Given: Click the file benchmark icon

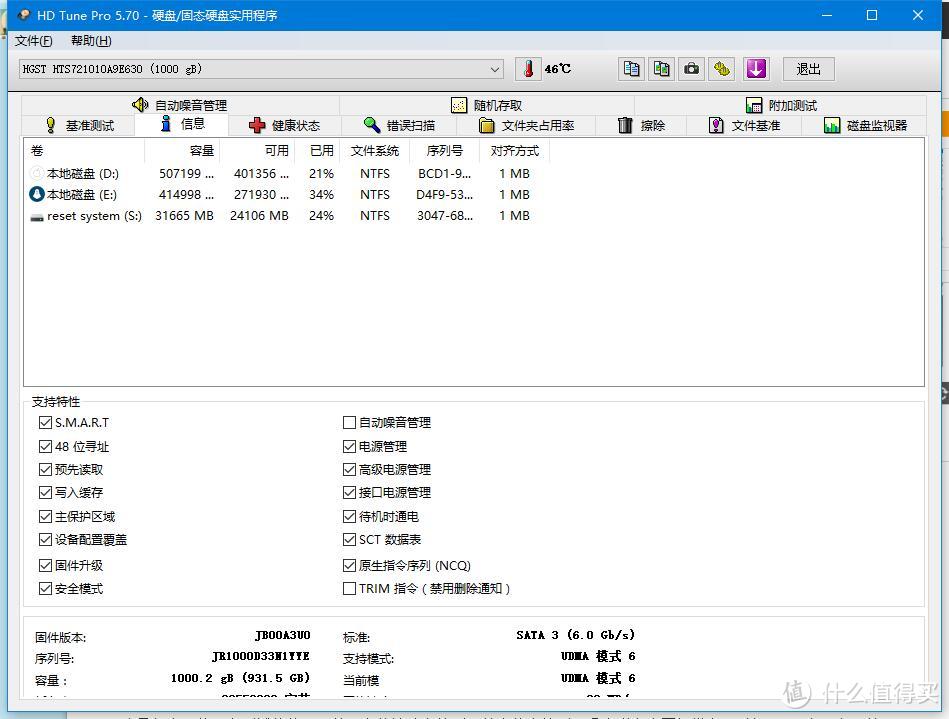Looking at the screenshot, I should pyautogui.click(x=716, y=125).
